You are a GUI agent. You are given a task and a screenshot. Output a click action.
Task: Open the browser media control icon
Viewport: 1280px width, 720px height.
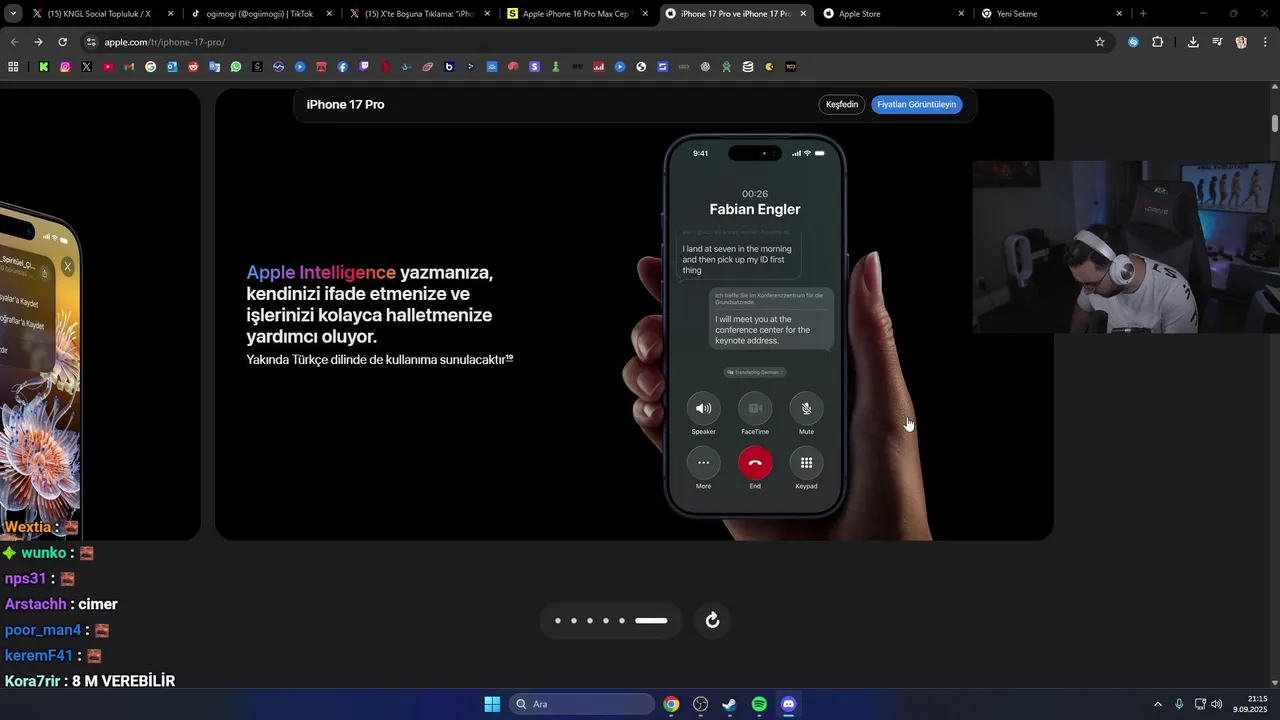click(x=1217, y=42)
